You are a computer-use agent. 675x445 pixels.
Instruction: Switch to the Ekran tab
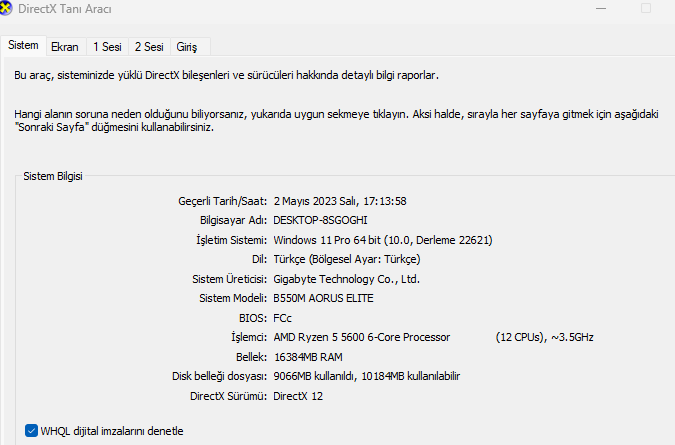click(x=64, y=47)
